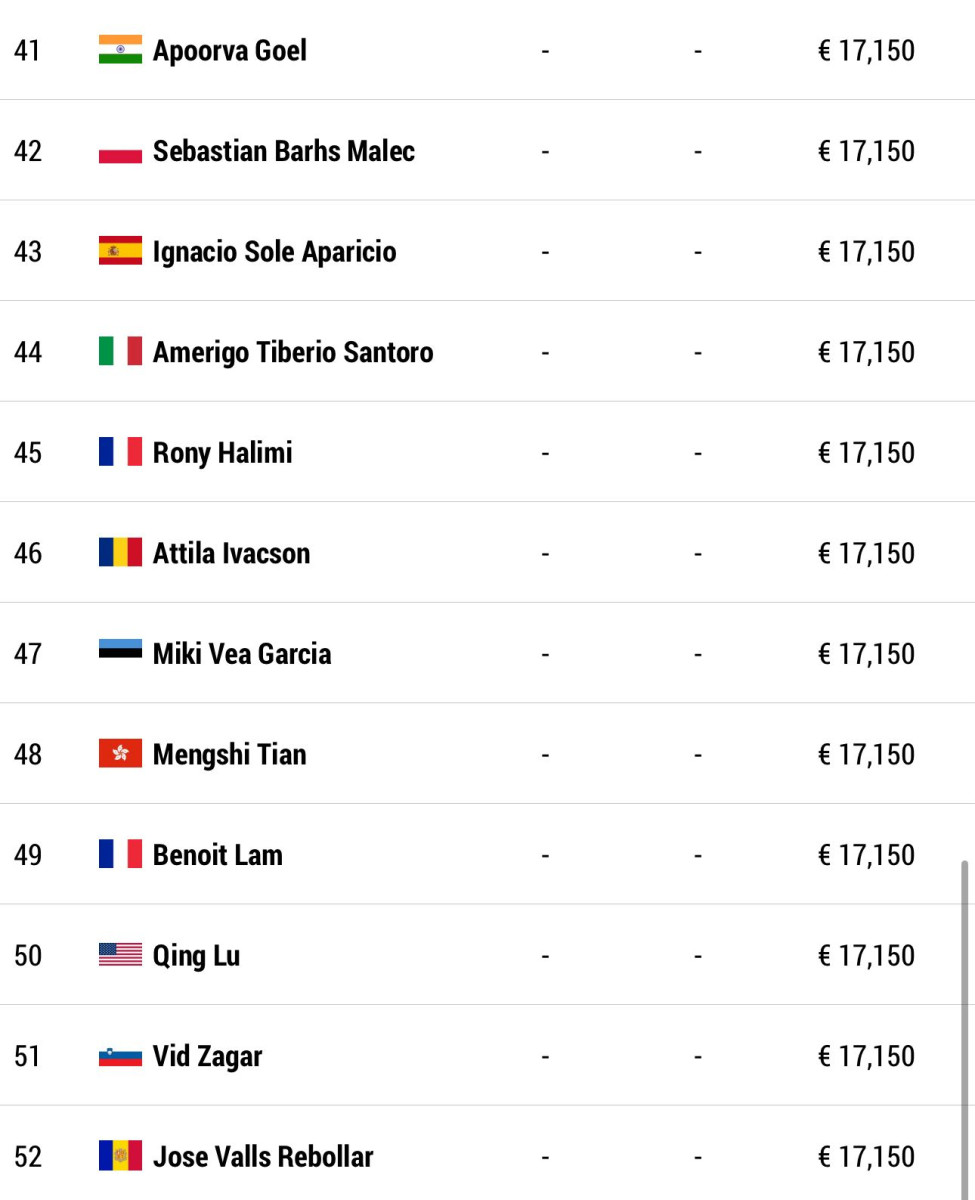Viewport: 975px width, 1200px height.
Task: Click the Slovenia flag beside Vid Zagar
Action: (120, 1055)
